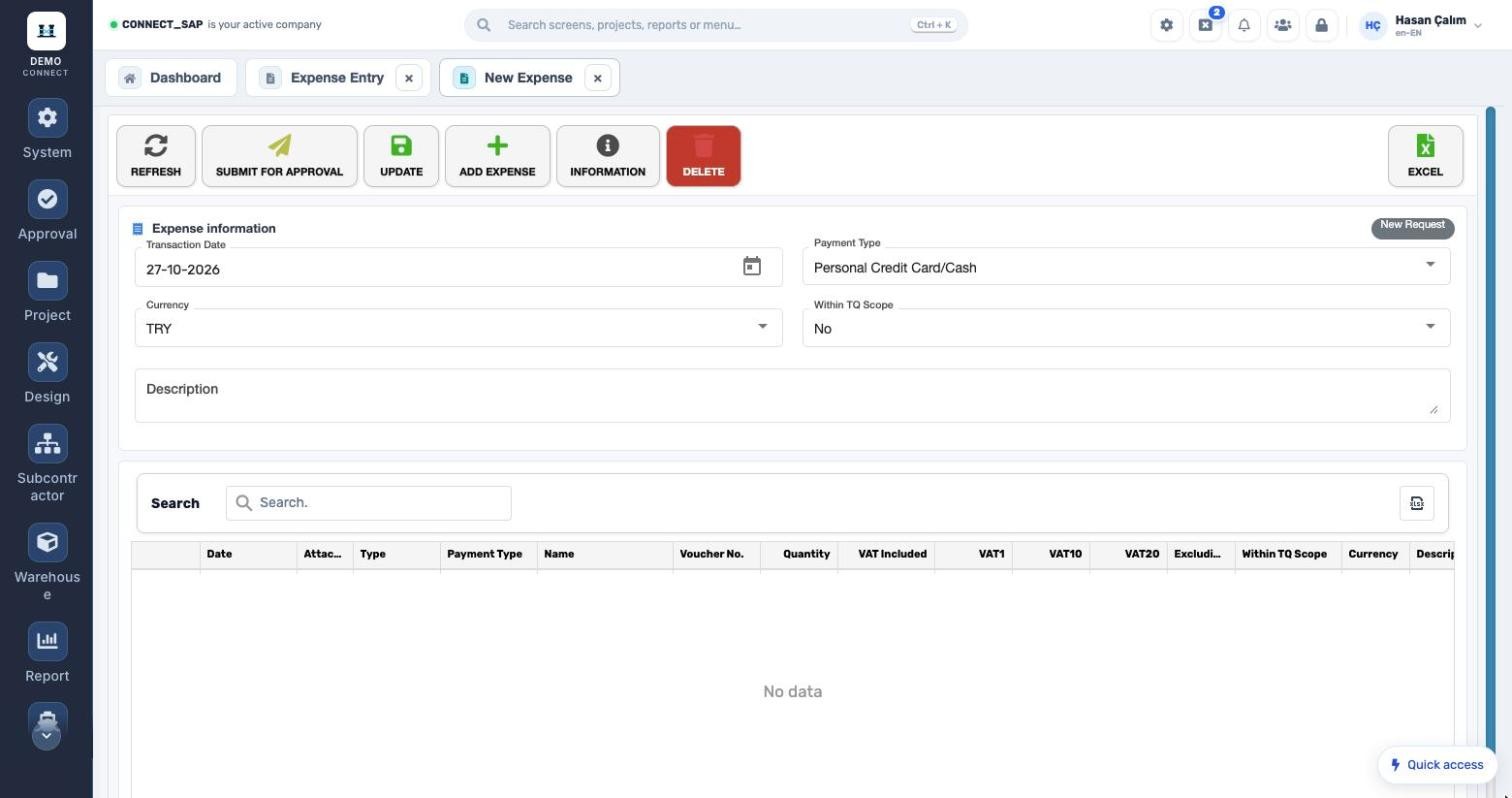This screenshot has height=798, width=1512.
Task: Click the XLS export icon beside search
Action: (1417, 503)
